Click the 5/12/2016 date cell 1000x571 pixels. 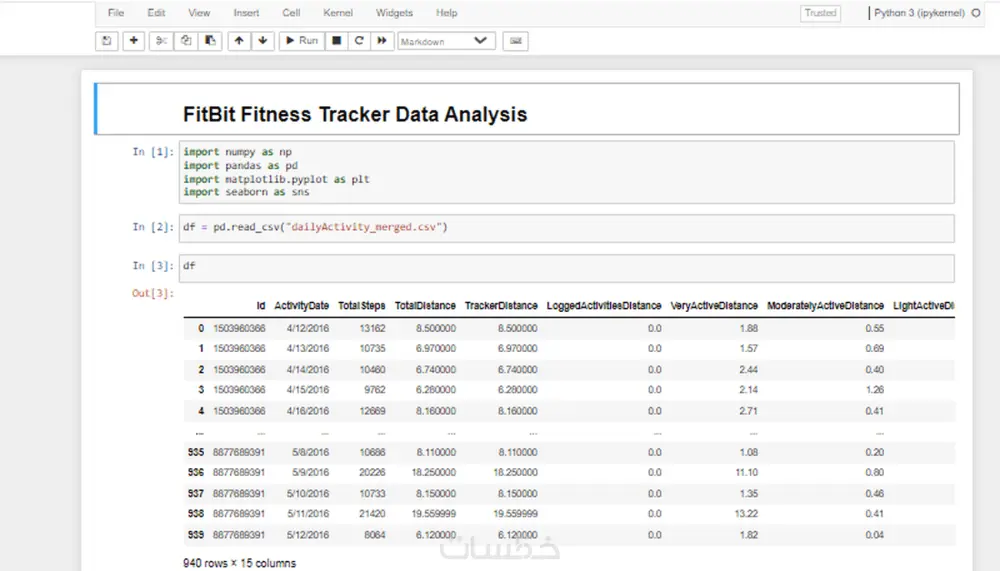pos(308,535)
